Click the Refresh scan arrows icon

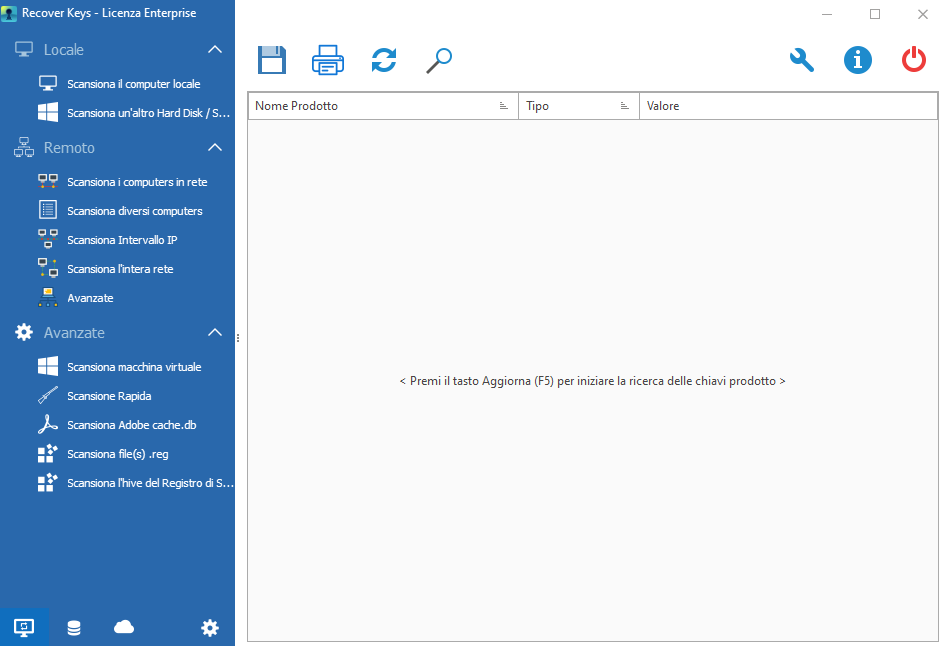[384, 60]
